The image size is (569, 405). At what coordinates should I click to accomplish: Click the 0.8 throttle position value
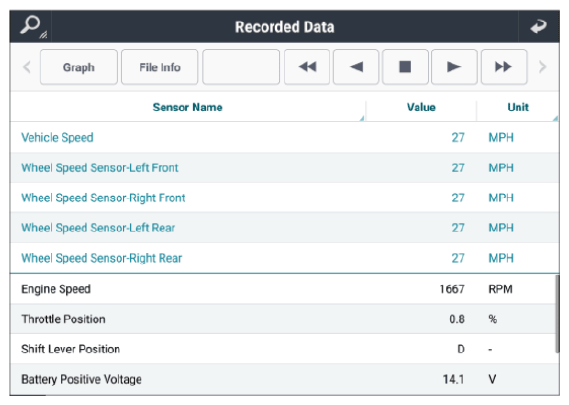[457, 319]
